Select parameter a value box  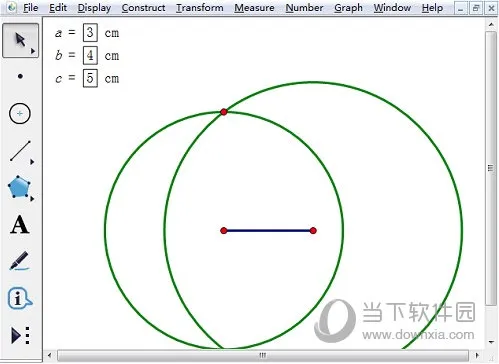[x=90, y=33]
